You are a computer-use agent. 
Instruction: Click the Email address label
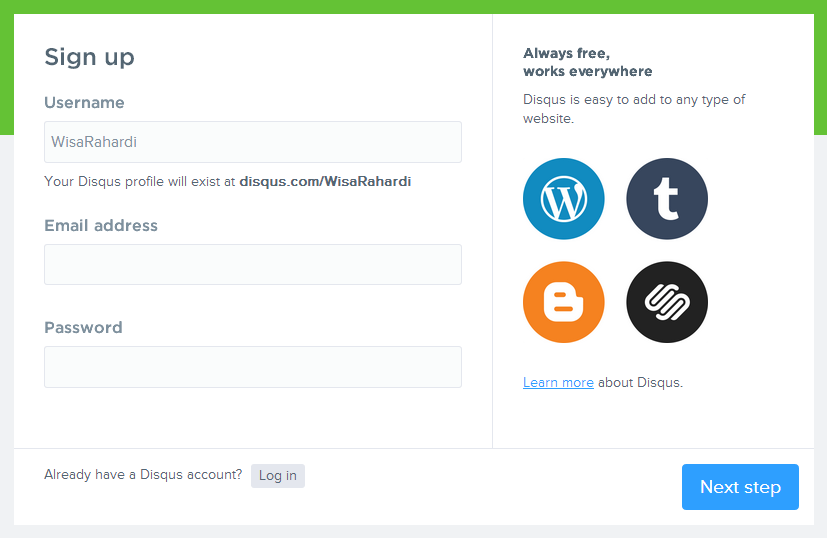101,226
